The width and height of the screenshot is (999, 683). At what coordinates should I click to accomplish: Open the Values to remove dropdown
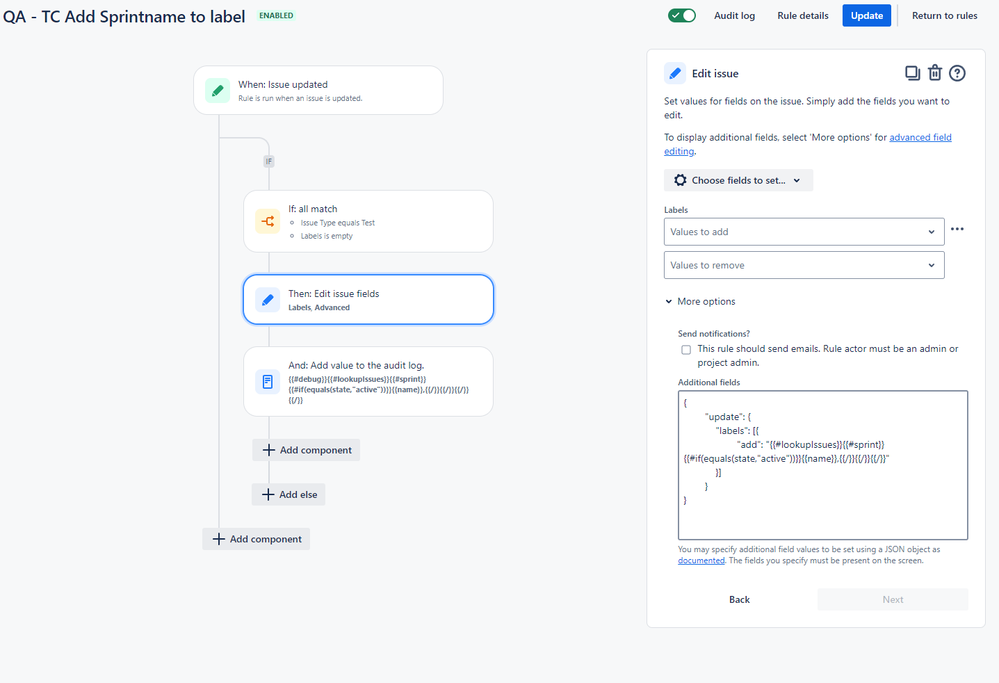point(804,265)
